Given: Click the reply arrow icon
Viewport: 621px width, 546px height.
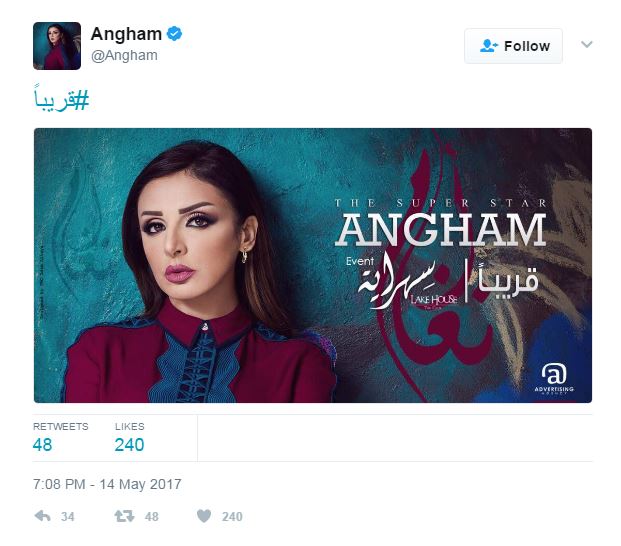Looking at the screenshot, I should 42,516.
